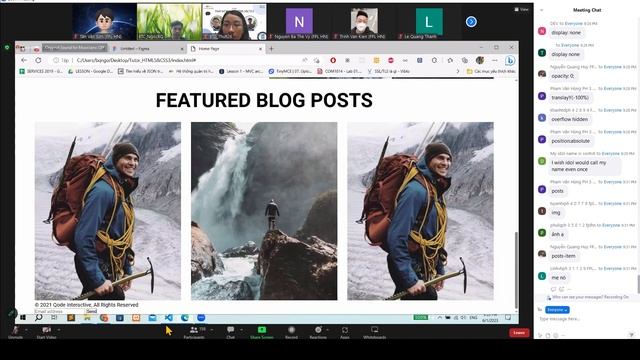Open Visual Studio Code from the taskbar
The width and height of the screenshot is (640, 360).
(169, 318)
